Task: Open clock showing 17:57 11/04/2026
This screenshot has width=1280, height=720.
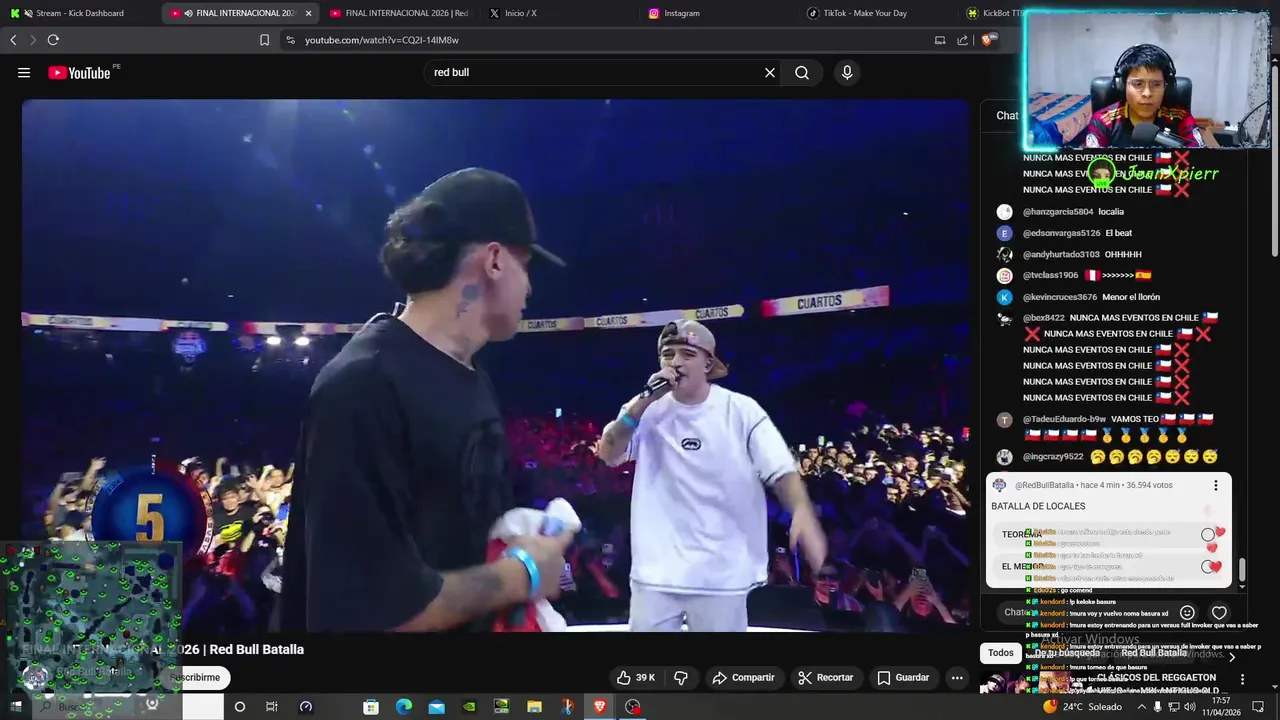Action: 1221,707
